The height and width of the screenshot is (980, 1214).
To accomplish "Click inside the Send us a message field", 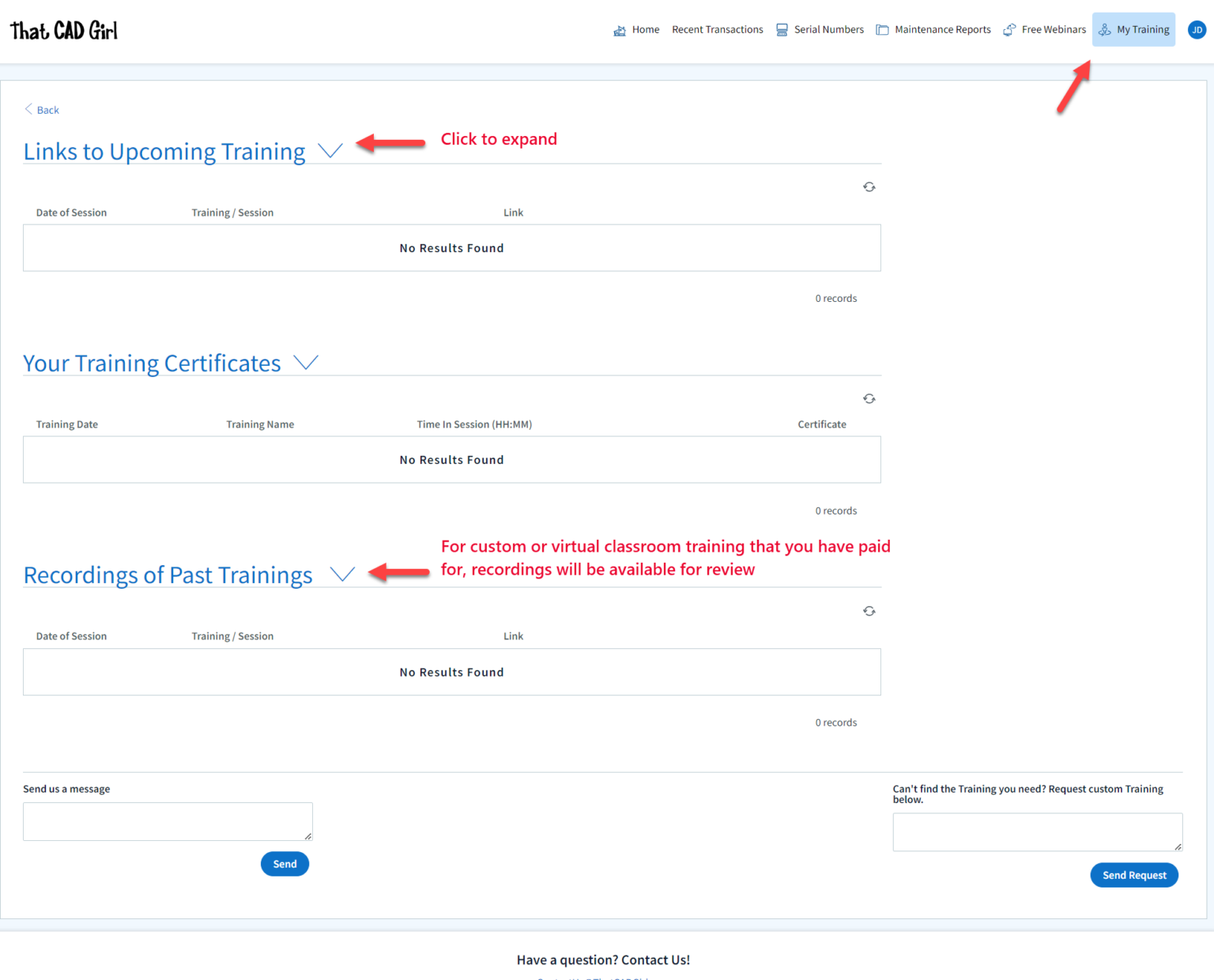I will click(168, 821).
